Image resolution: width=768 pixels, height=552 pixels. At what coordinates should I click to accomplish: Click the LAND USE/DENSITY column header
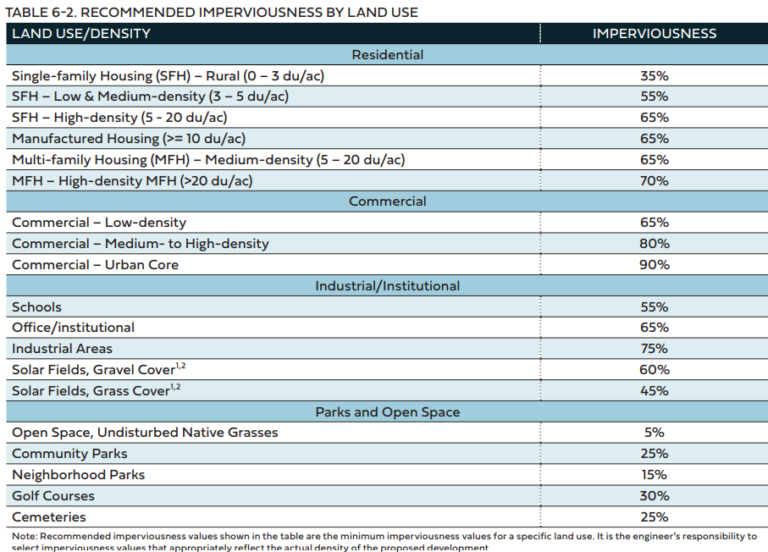[x=81, y=33]
